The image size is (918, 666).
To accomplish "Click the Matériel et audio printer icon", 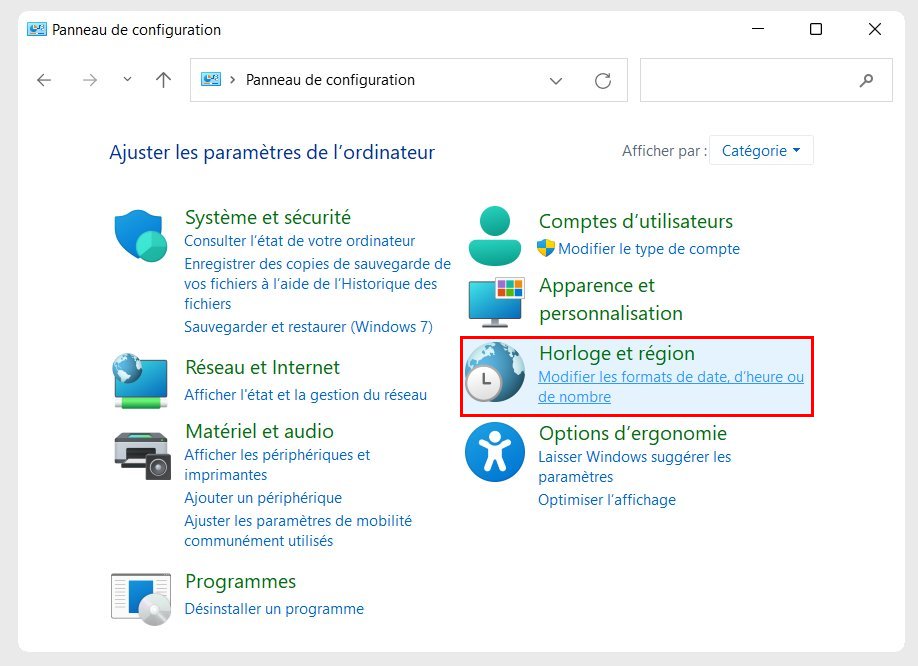I will 142,456.
